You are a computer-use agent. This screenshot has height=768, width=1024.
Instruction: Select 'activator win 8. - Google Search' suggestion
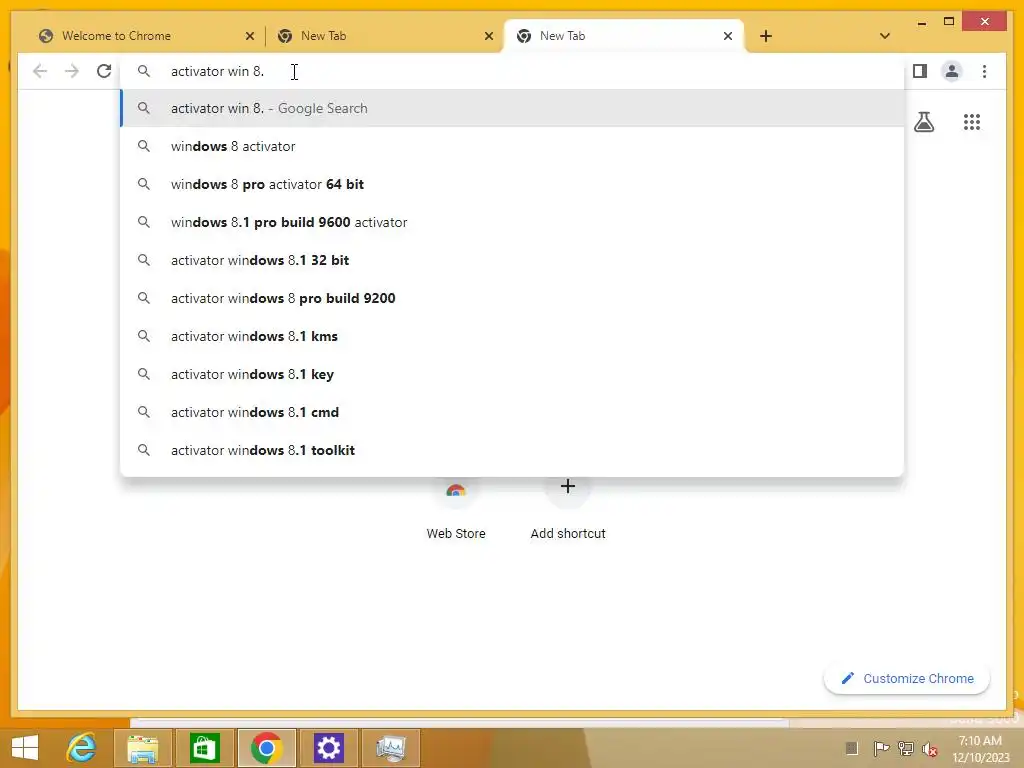[512, 108]
